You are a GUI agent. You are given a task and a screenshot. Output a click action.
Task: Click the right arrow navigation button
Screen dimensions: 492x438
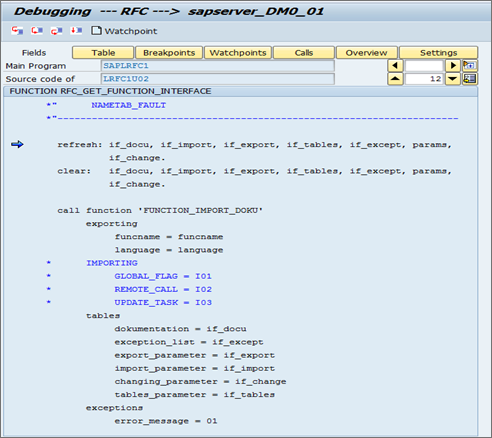(x=453, y=65)
